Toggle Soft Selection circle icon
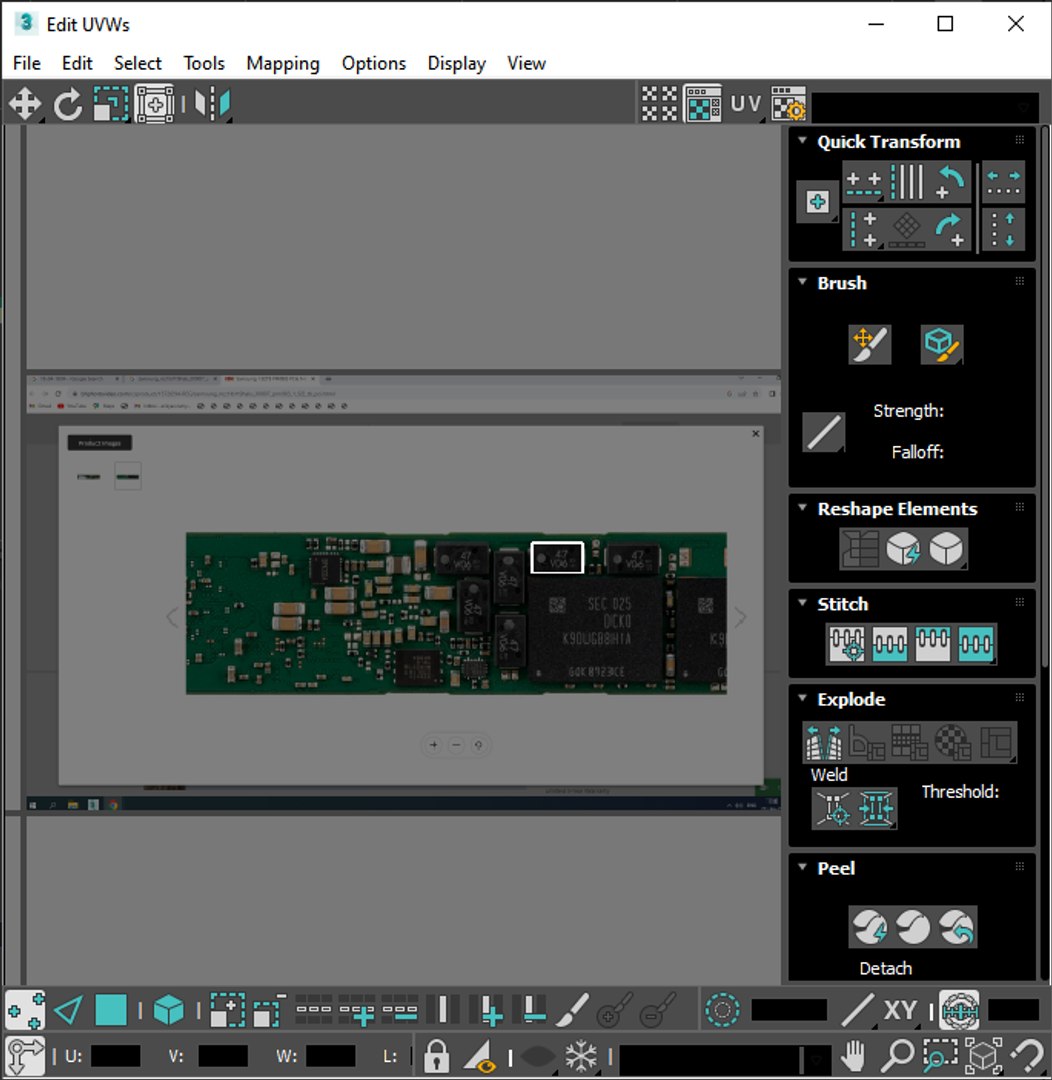This screenshot has height=1080, width=1052. (x=723, y=1010)
